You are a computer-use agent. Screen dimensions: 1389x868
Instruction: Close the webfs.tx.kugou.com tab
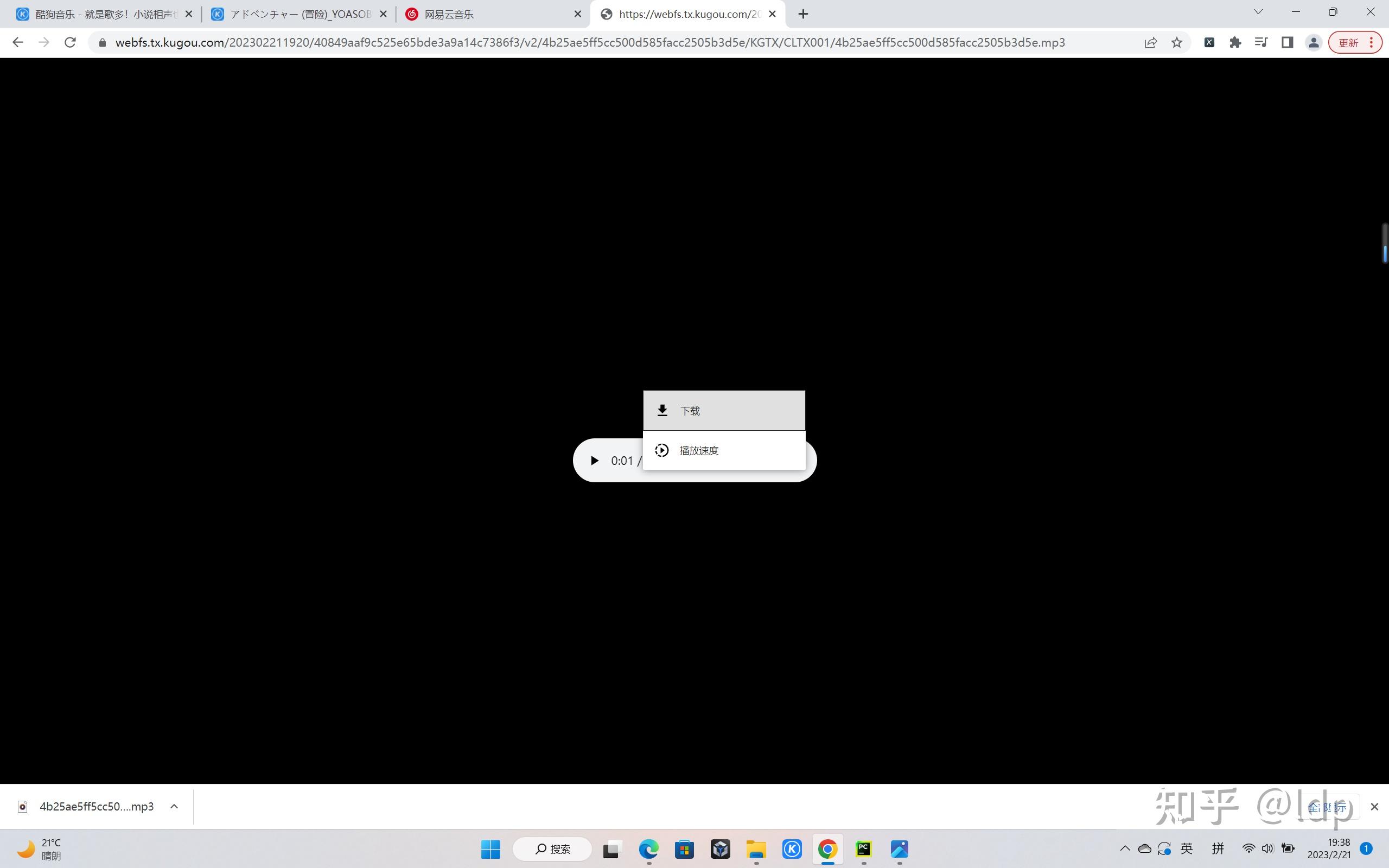click(x=773, y=14)
